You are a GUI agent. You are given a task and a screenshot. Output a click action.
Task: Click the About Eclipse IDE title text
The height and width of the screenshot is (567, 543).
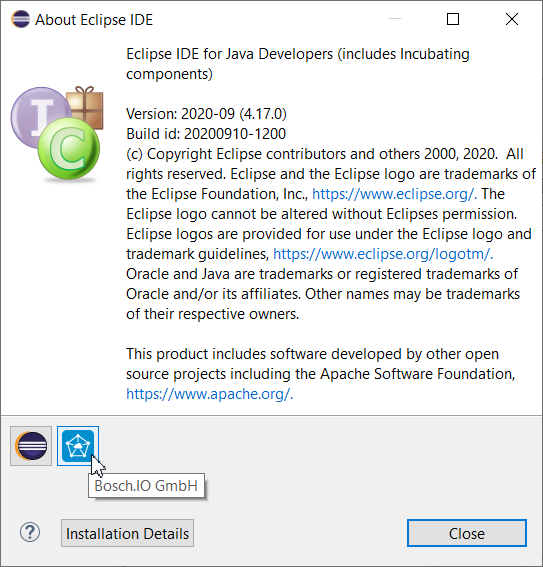(x=94, y=20)
